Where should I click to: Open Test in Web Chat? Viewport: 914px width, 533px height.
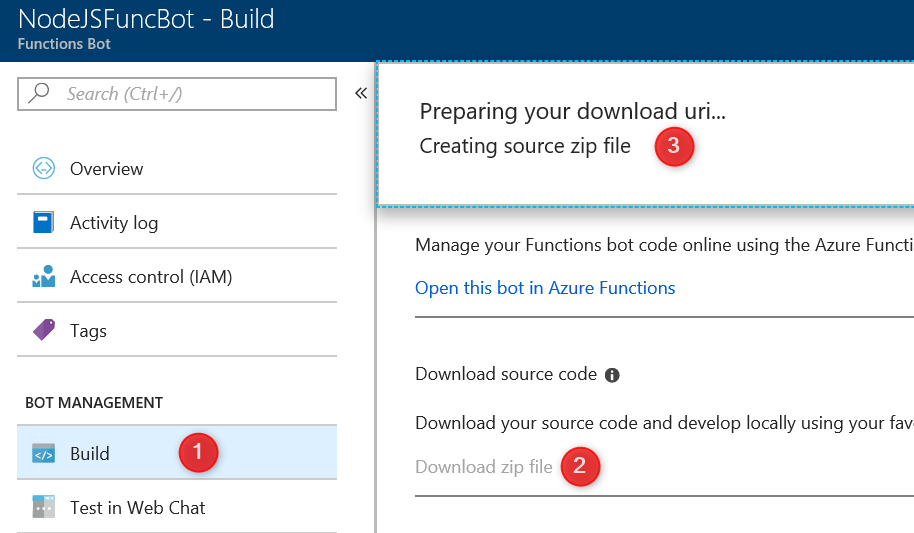point(137,508)
